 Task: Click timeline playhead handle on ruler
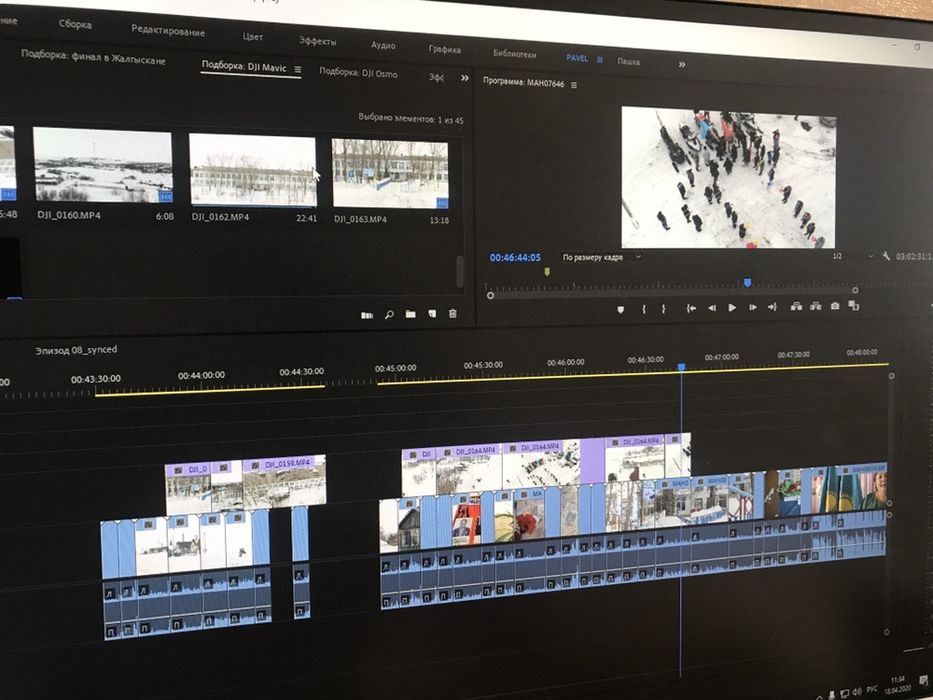pos(681,367)
